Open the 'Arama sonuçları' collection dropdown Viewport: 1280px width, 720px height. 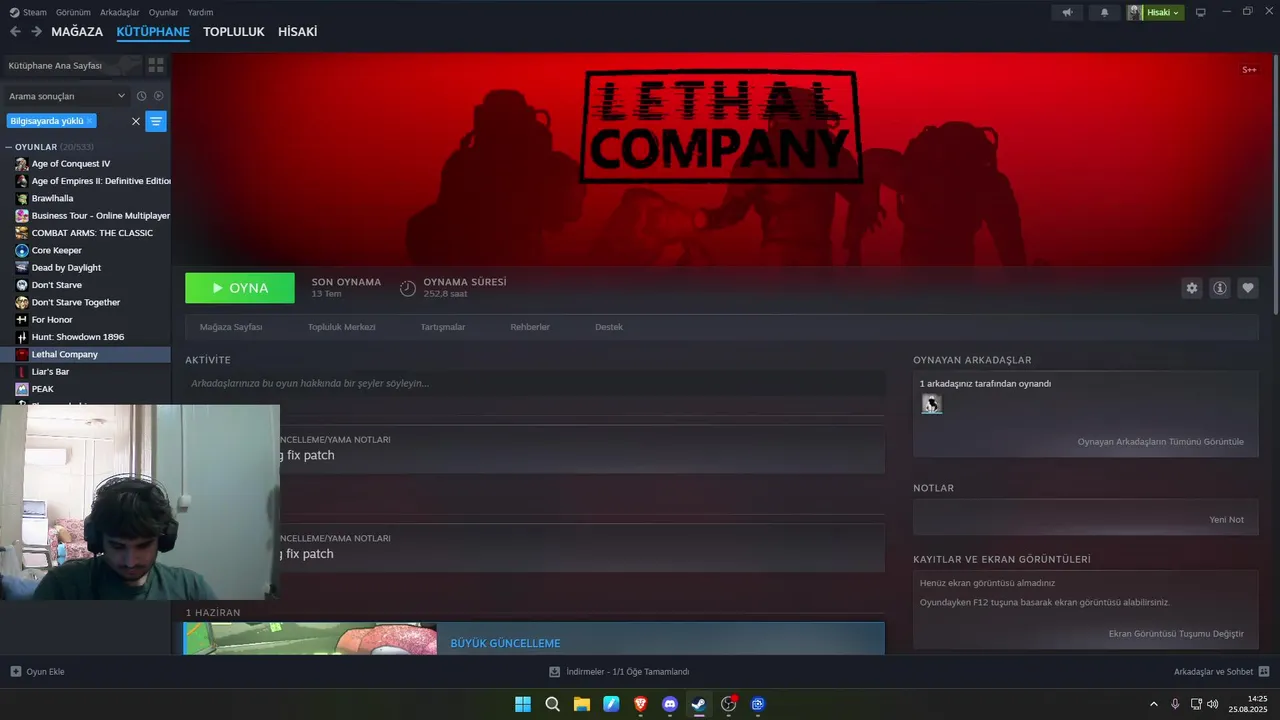(66, 96)
